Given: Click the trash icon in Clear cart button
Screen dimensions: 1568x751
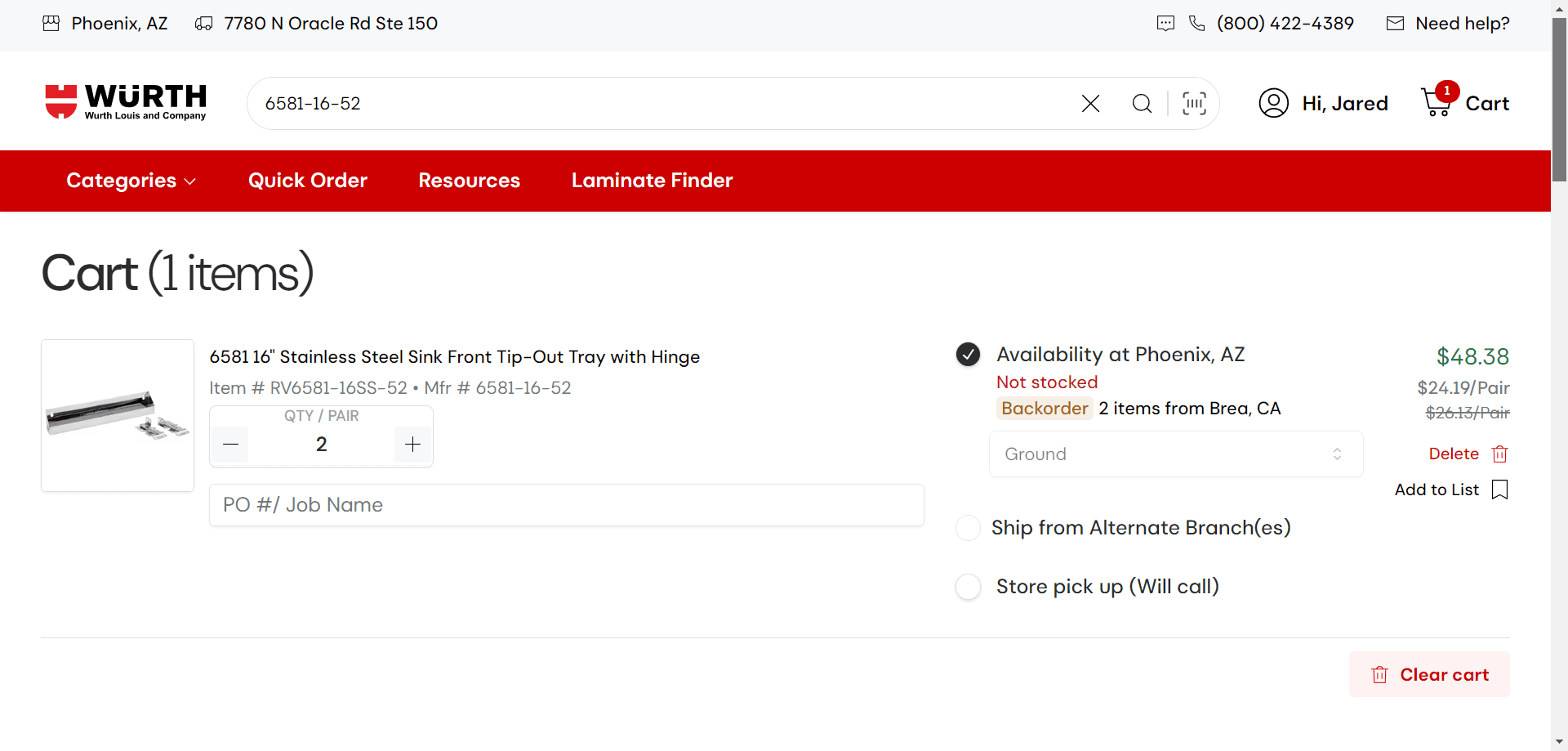Looking at the screenshot, I should [1379, 675].
